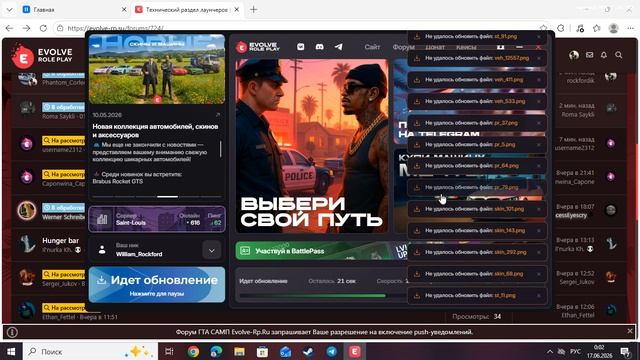Click the pr_64.png error notification text
640x360 pixels.
click(472, 166)
